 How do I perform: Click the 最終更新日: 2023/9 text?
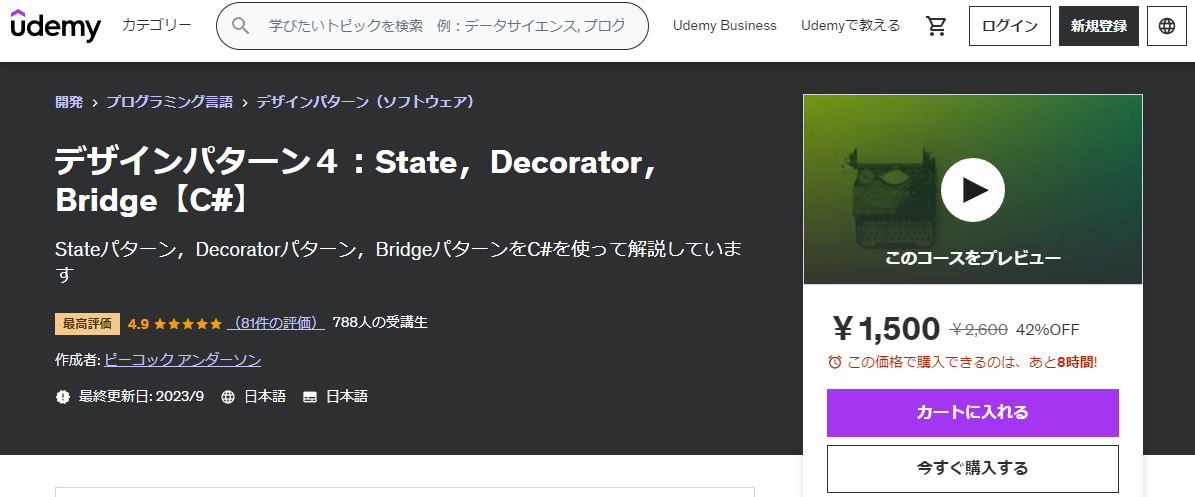[142, 396]
